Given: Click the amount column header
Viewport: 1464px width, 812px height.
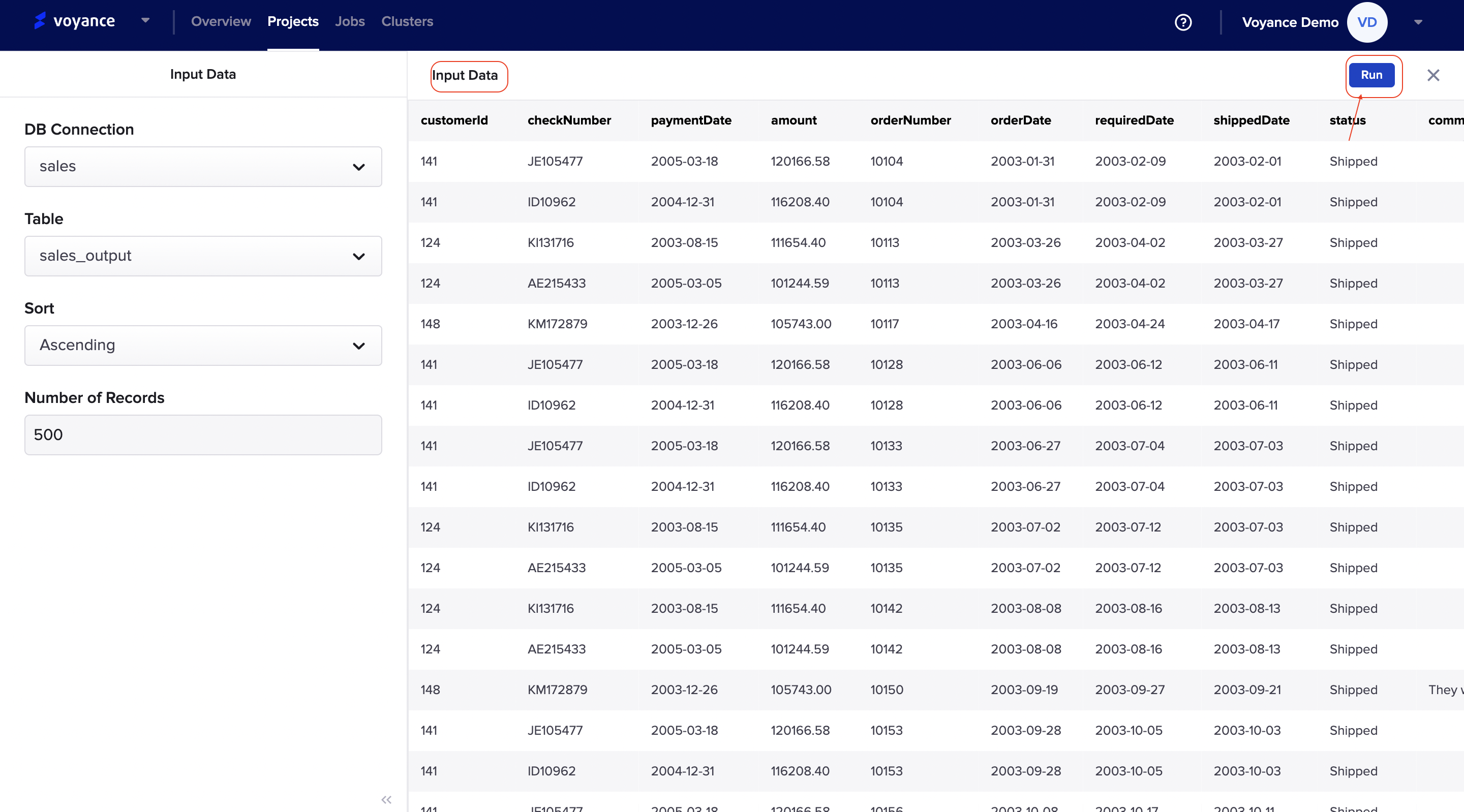Looking at the screenshot, I should [794, 120].
